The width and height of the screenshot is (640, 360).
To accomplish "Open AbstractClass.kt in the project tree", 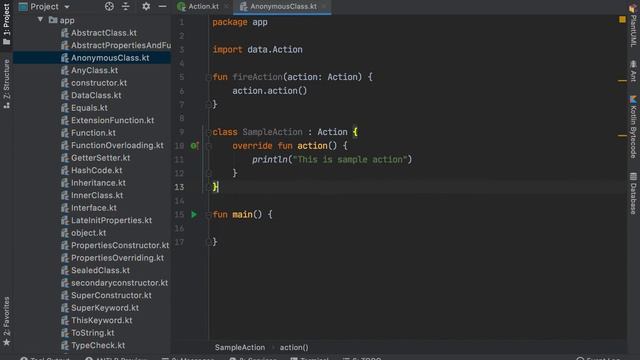I will pos(104,33).
